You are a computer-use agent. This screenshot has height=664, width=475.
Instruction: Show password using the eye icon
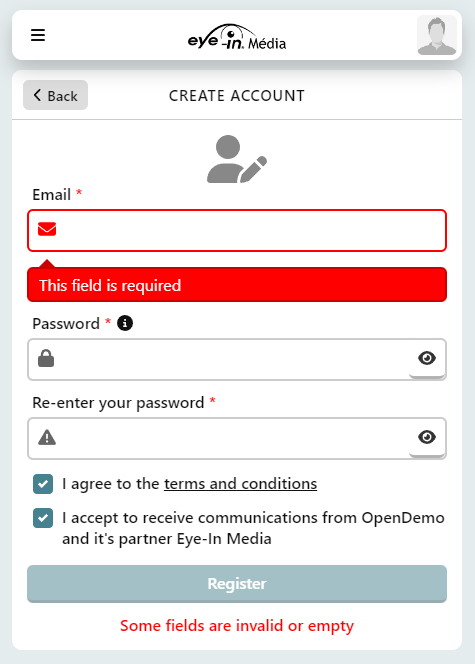[x=427, y=358]
